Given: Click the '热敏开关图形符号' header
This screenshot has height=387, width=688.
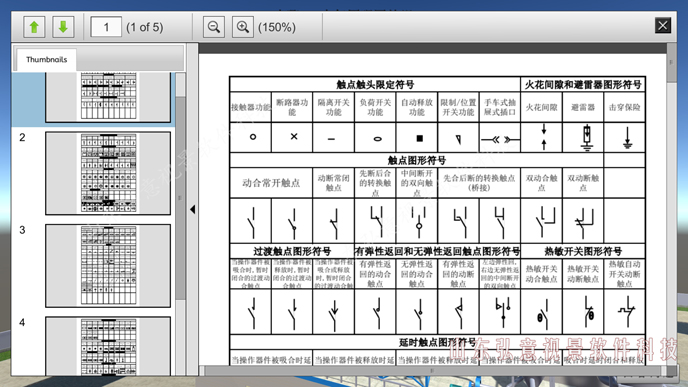Looking at the screenshot, I should 583,251.
